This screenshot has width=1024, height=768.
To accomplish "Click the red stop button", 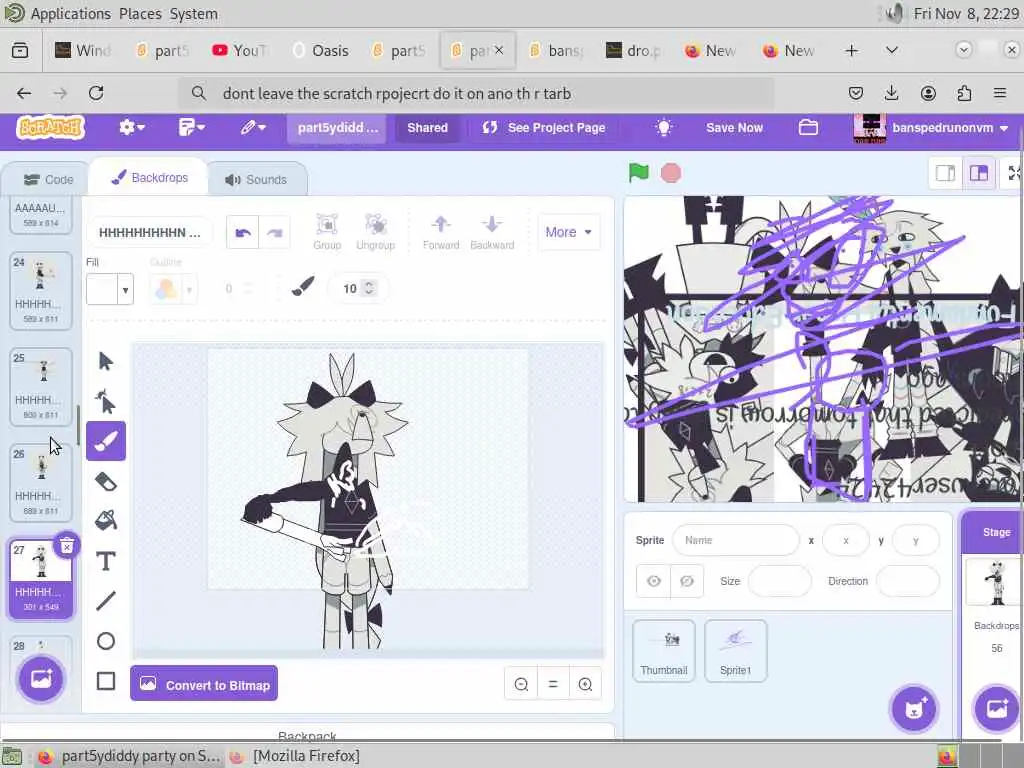I will tap(671, 173).
